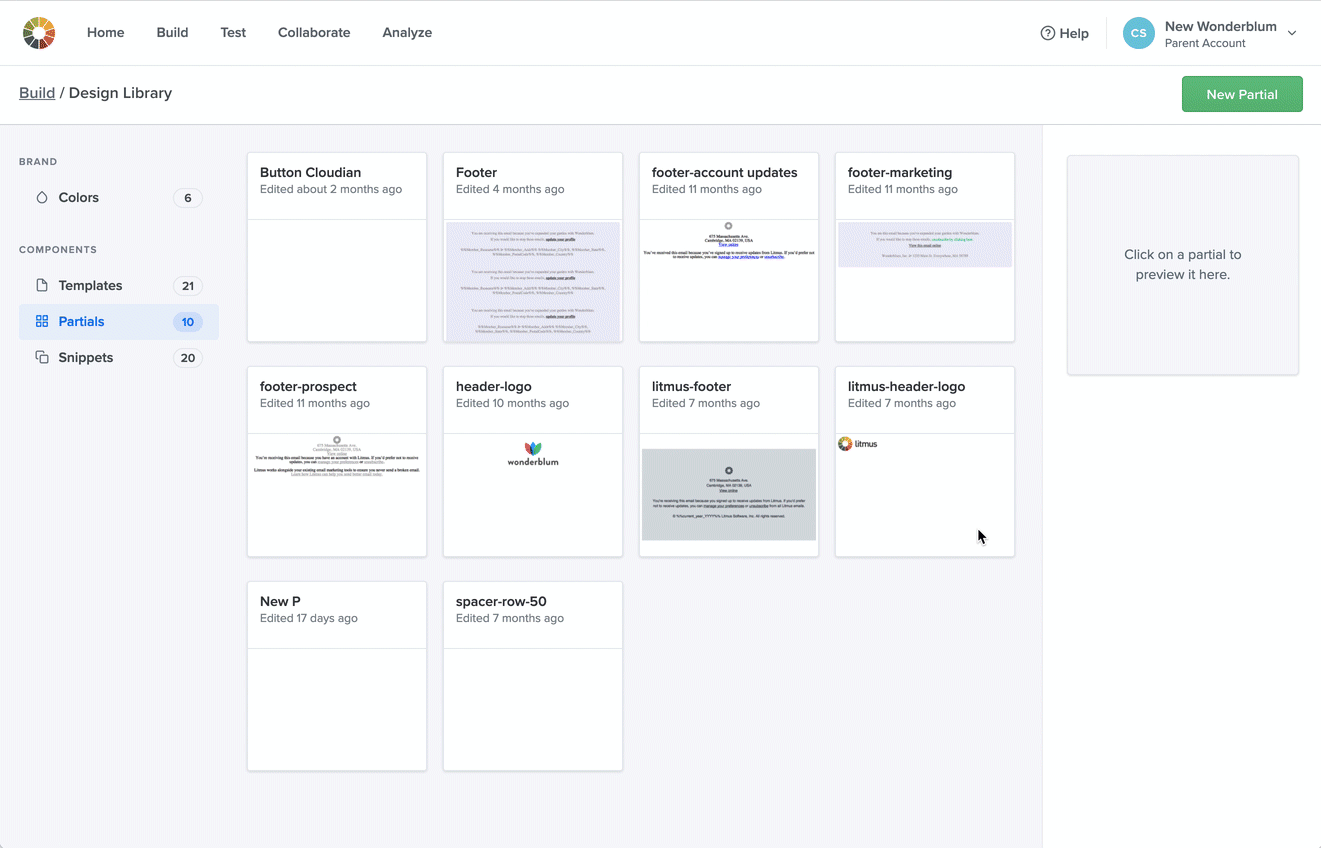Click the Partials grid icon

point(42,322)
